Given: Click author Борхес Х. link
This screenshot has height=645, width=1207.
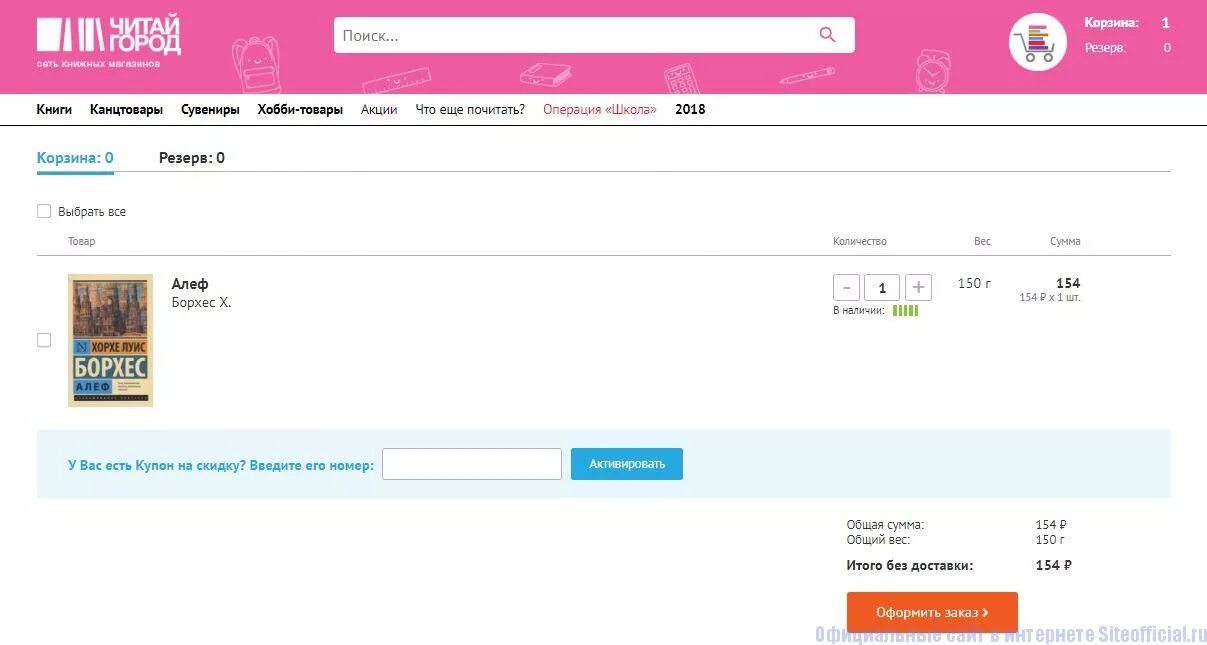Looking at the screenshot, I should 201,303.
